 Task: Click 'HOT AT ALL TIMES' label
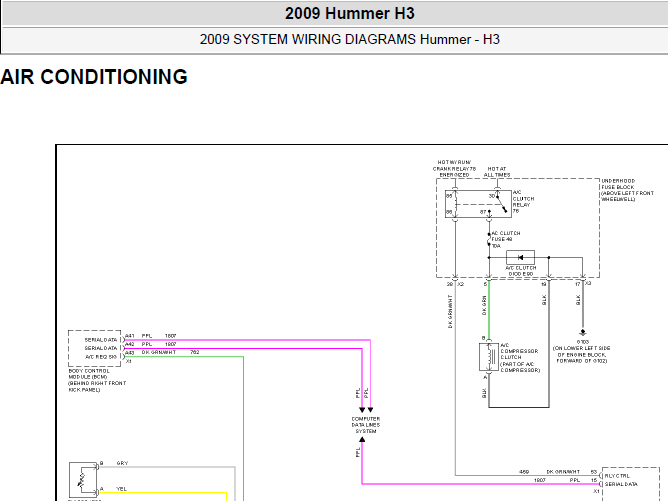coord(497,172)
